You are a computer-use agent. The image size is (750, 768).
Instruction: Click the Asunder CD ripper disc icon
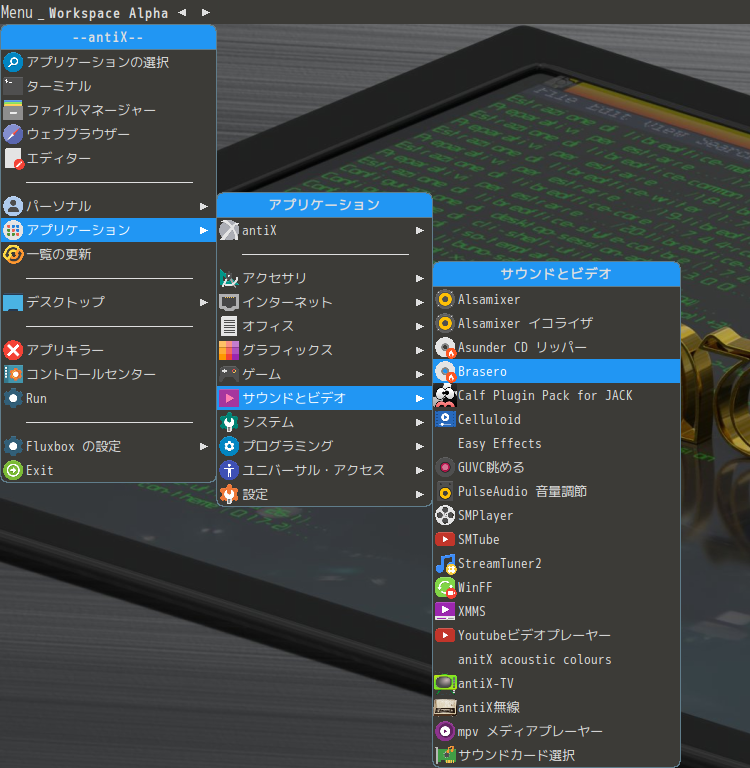click(445, 347)
